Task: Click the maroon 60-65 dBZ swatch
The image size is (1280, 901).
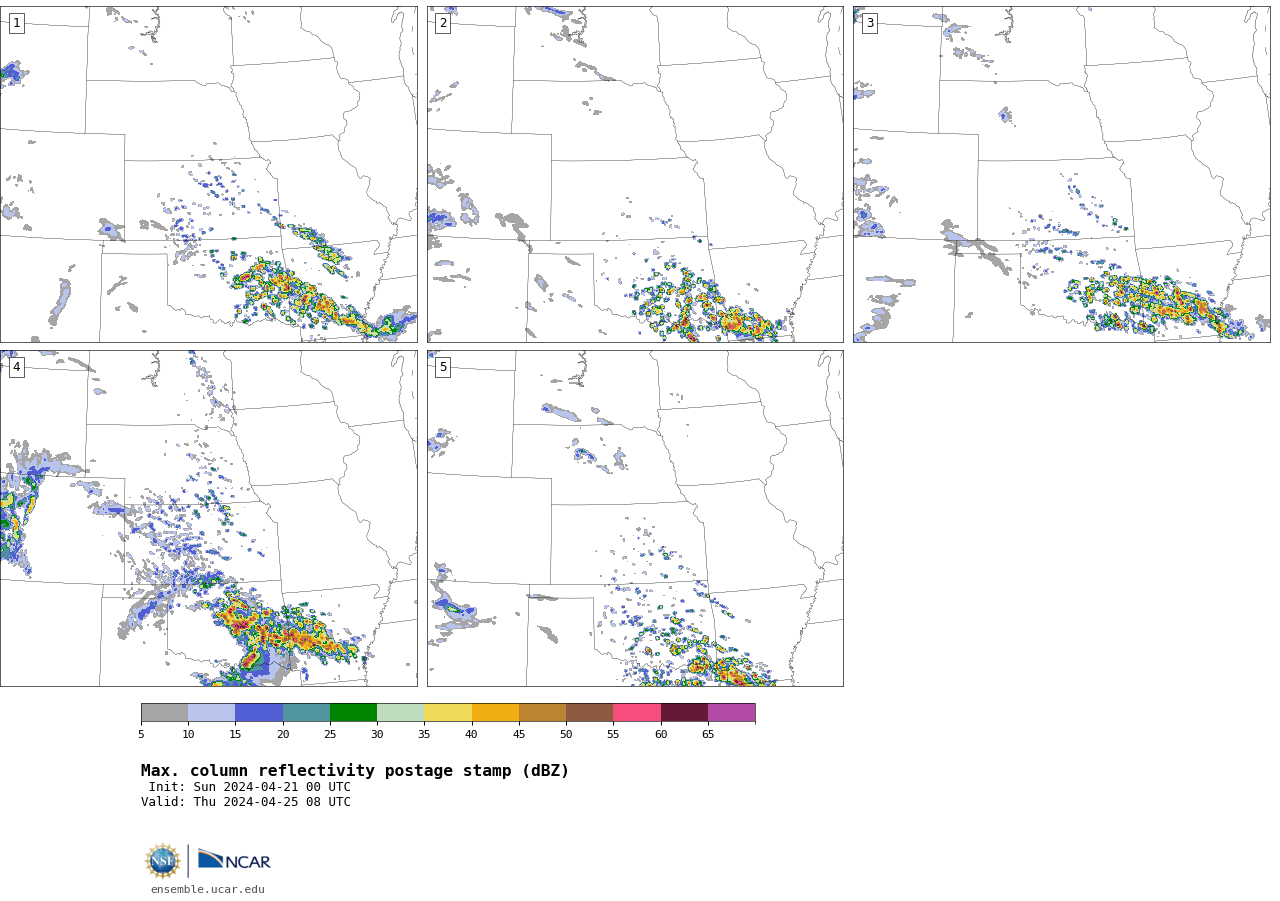Action: 684,712
